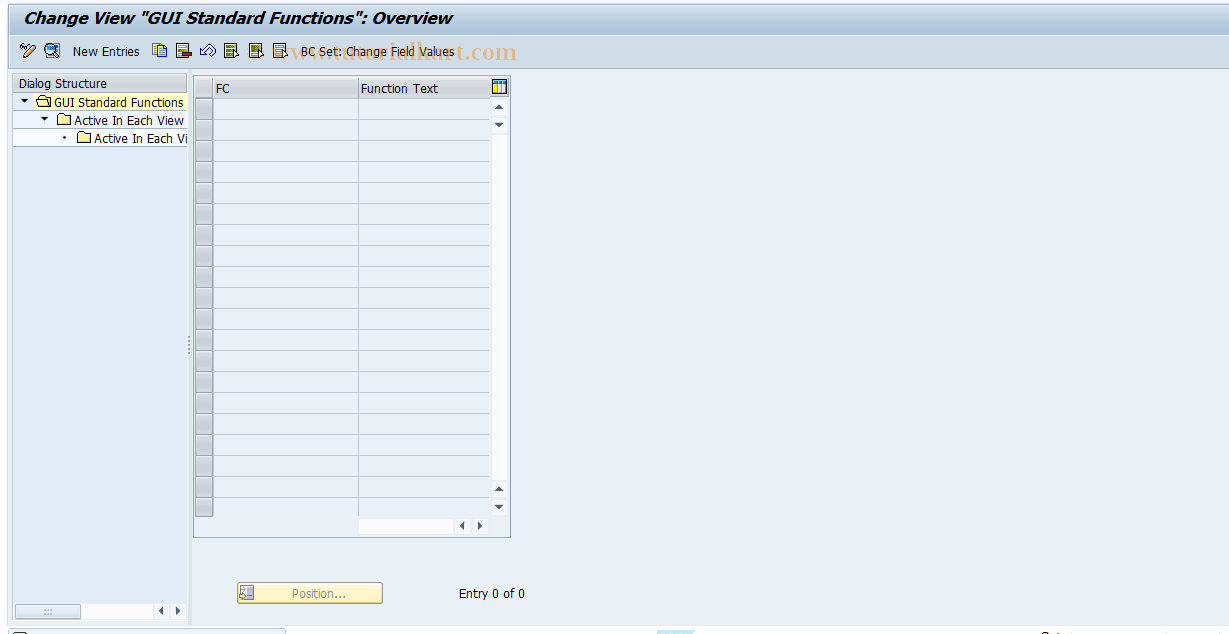Image resolution: width=1229 pixels, height=634 pixels.
Task: Collapse the first Active In Each View node
Action: pyautogui.click(x=44, y=120)
